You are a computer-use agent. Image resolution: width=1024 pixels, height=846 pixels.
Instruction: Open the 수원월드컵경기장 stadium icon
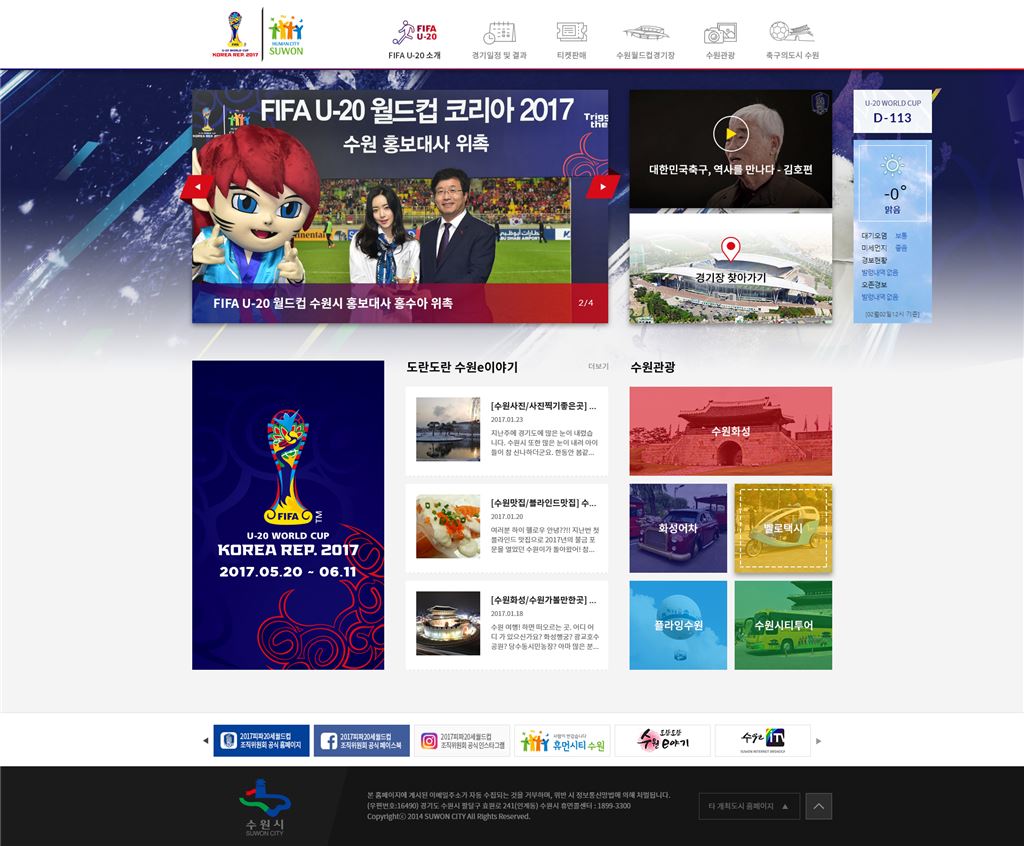(645, 32)
